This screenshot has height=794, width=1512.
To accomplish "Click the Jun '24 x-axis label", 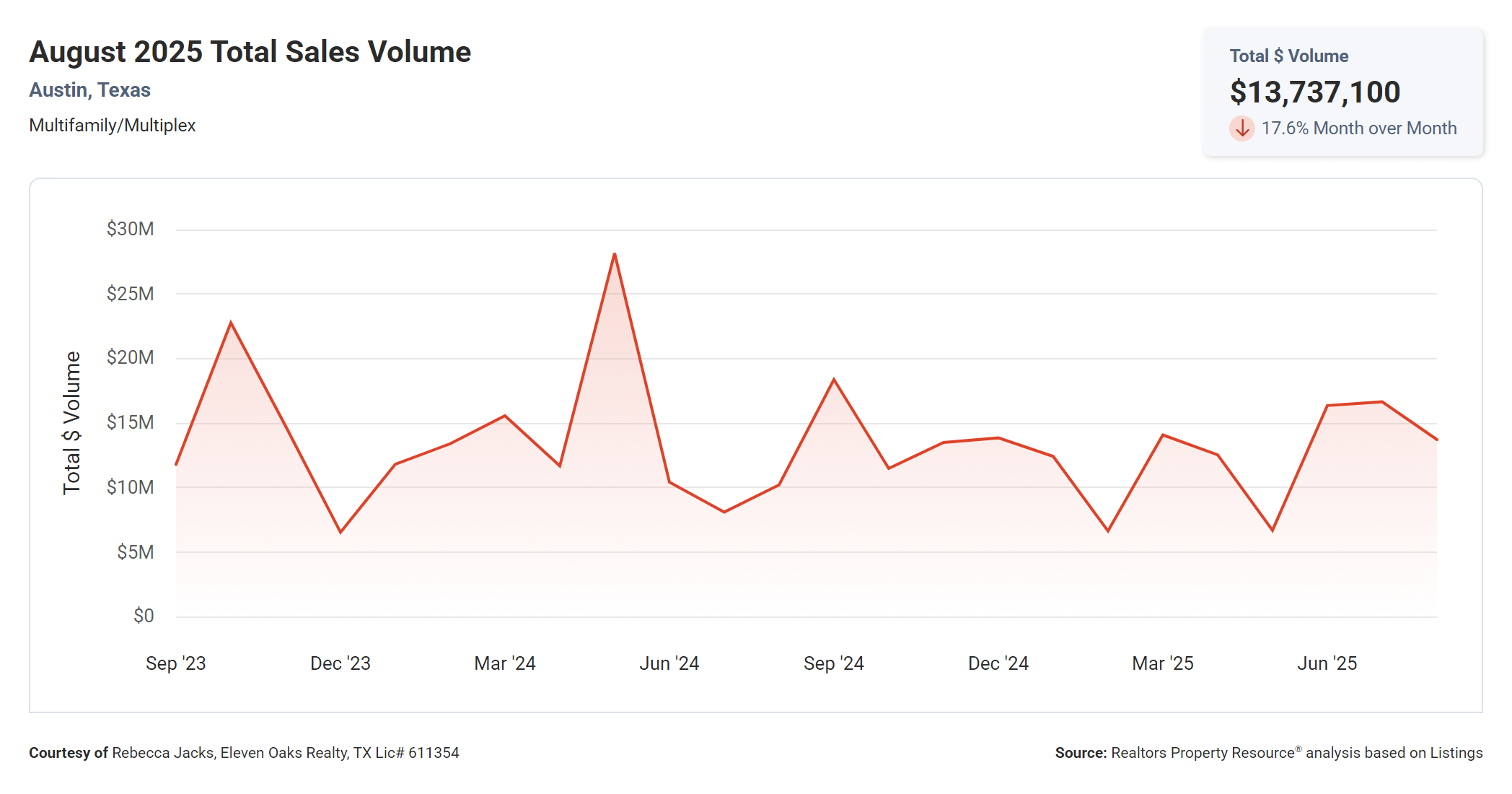I will point(669,663).
